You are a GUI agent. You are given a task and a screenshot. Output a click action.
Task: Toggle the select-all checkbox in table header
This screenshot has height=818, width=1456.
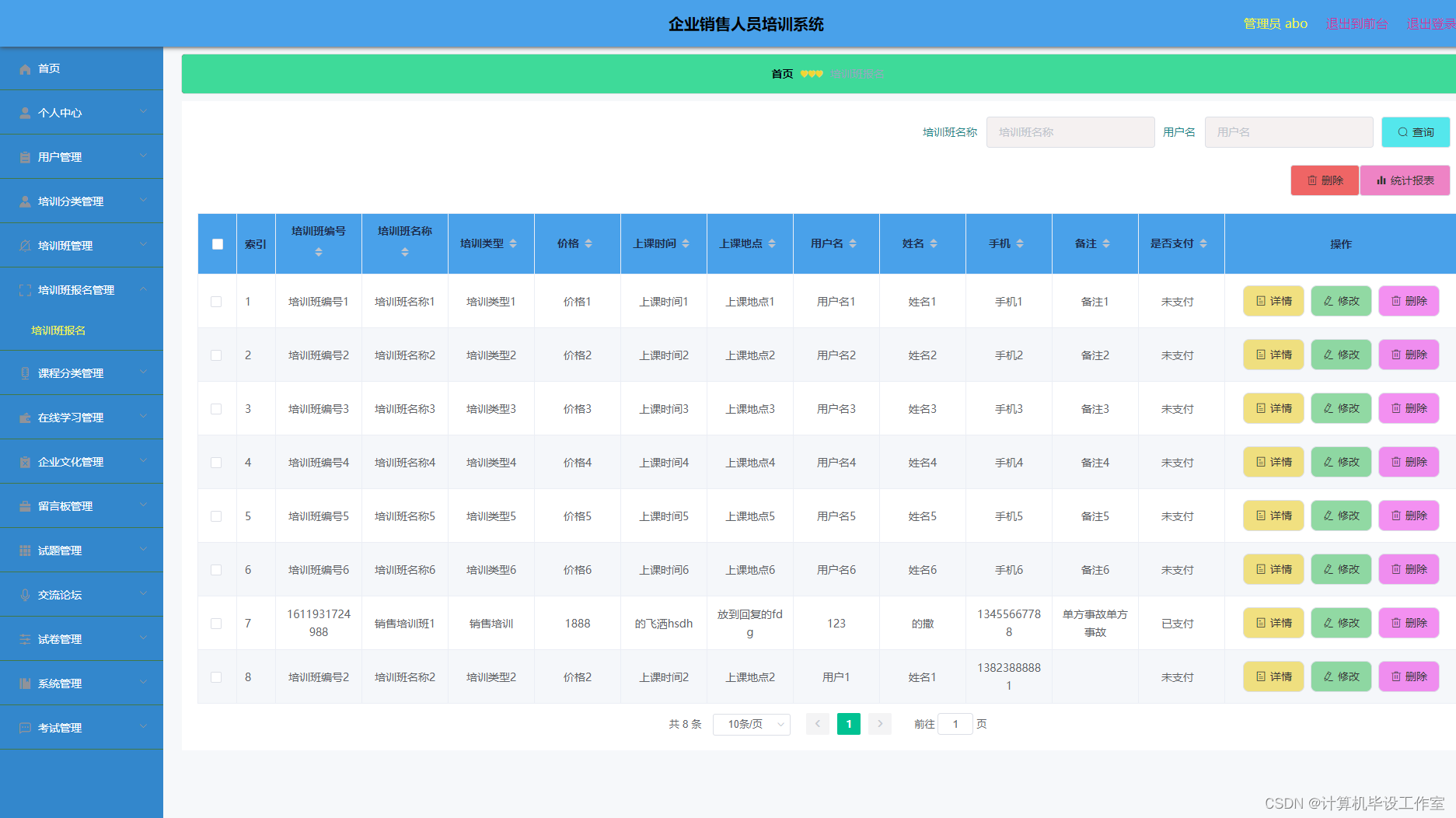coord(218,244)
